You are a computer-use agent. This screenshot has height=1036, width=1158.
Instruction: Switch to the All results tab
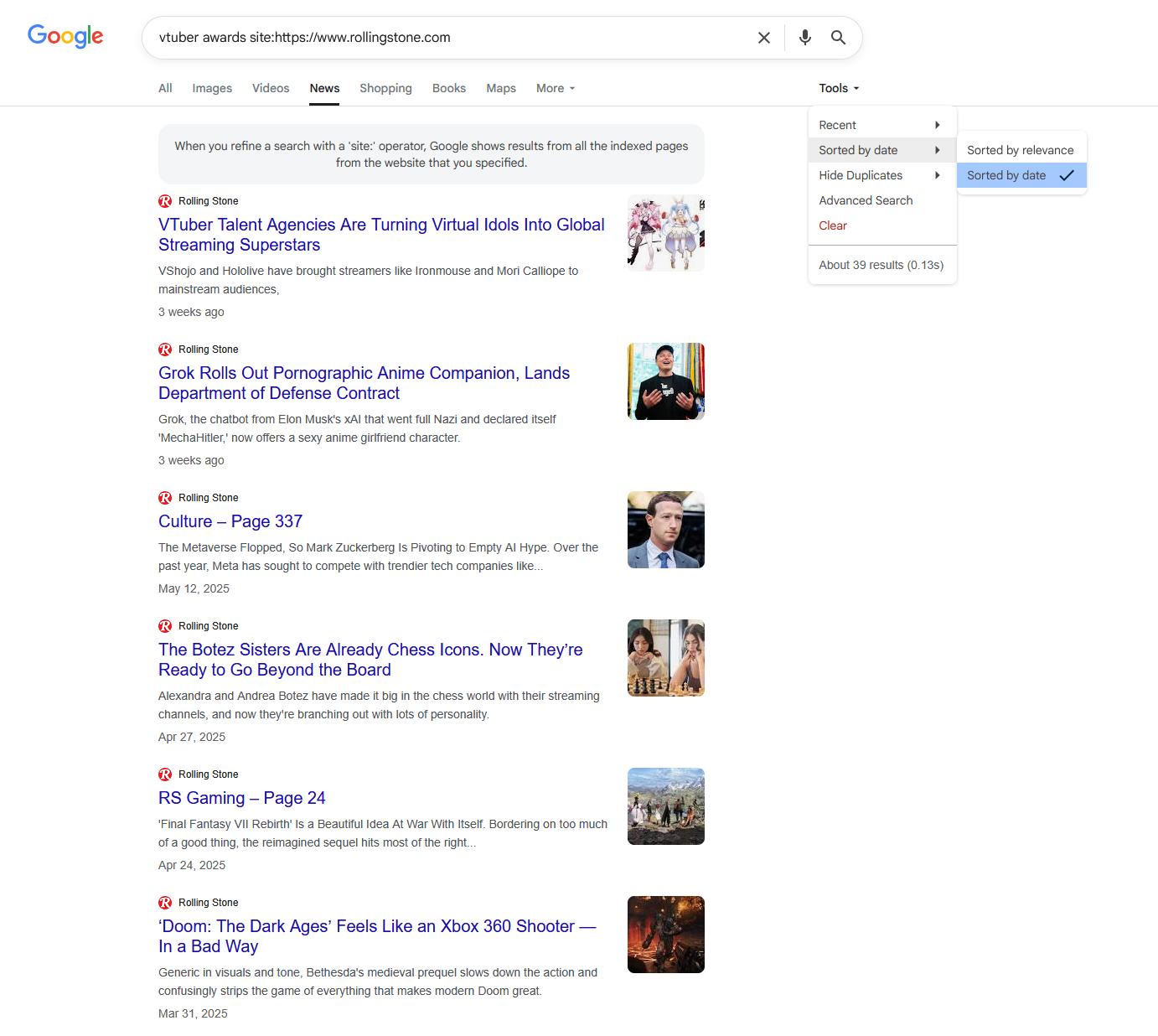pyautogui.click(x=165, y=88)
